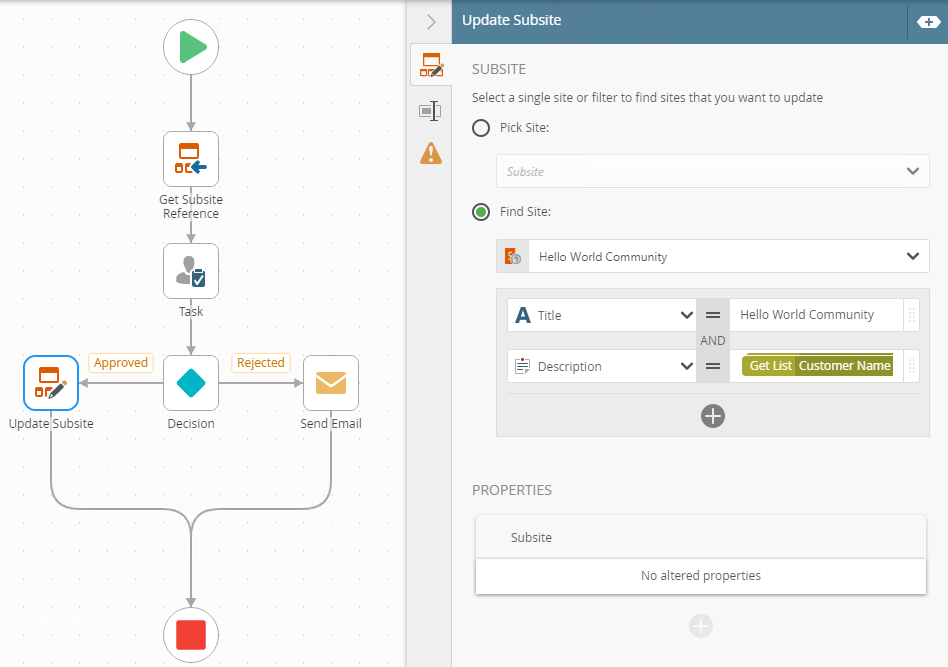Click the SUBSITE section heading
This screenshot has width=948, height=667.
tap(499, 69)
